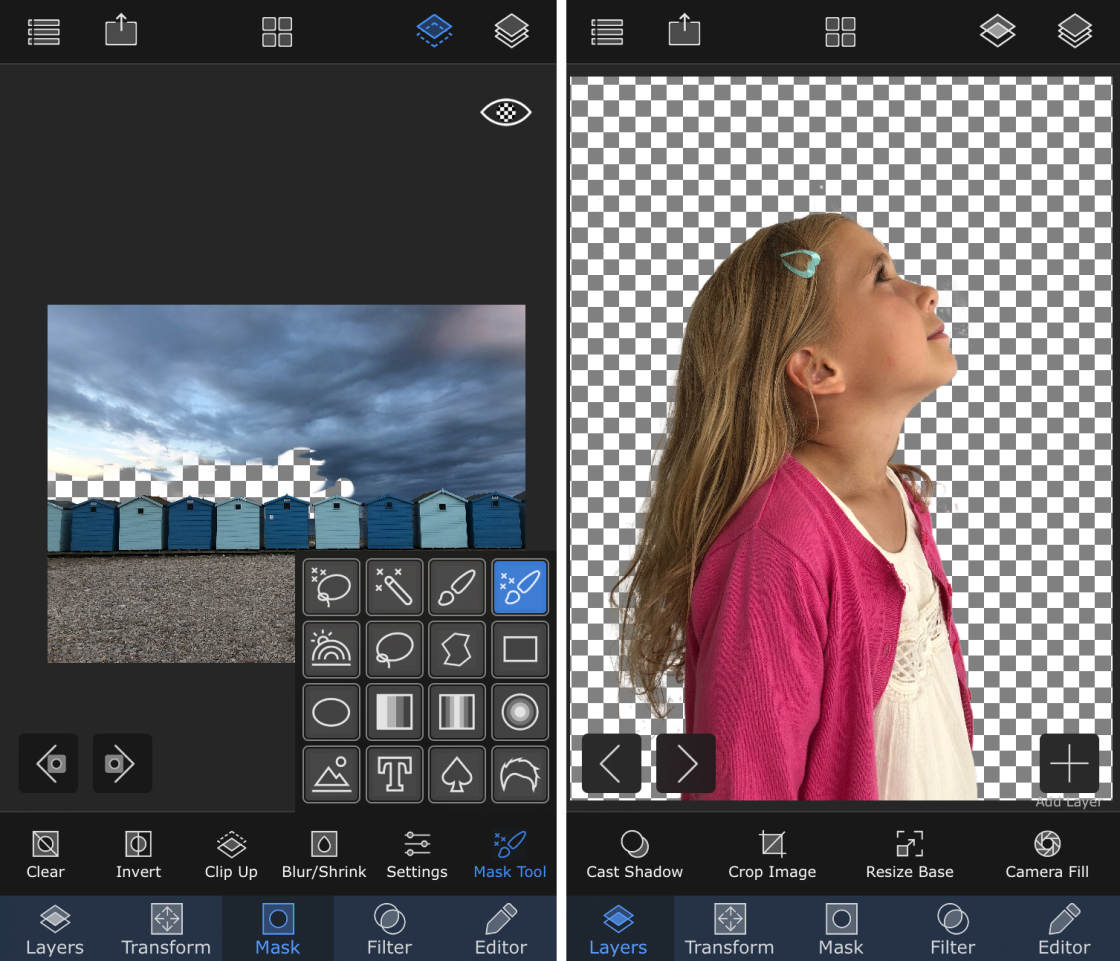Select the magic lasso tool
1120x961 pixels.
pos(330,587)
